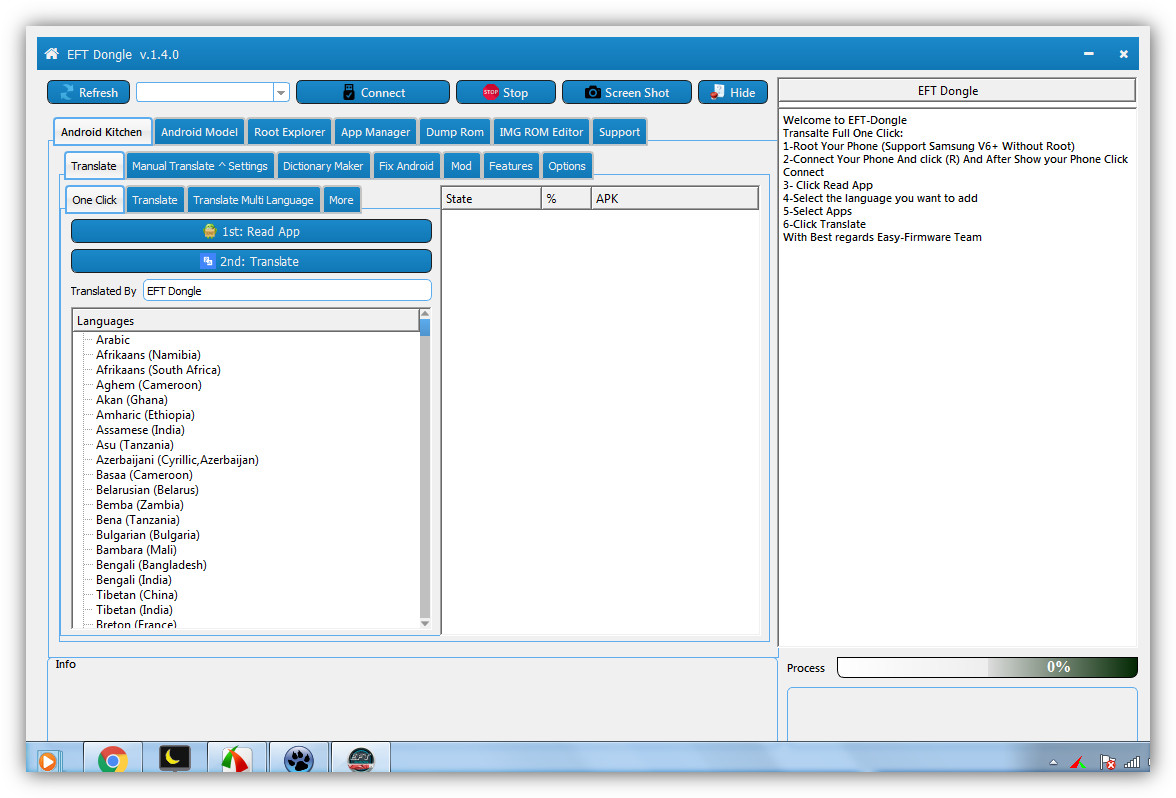Open Translate Multi Language tab
1176x798 pixels.
(253, 200)
